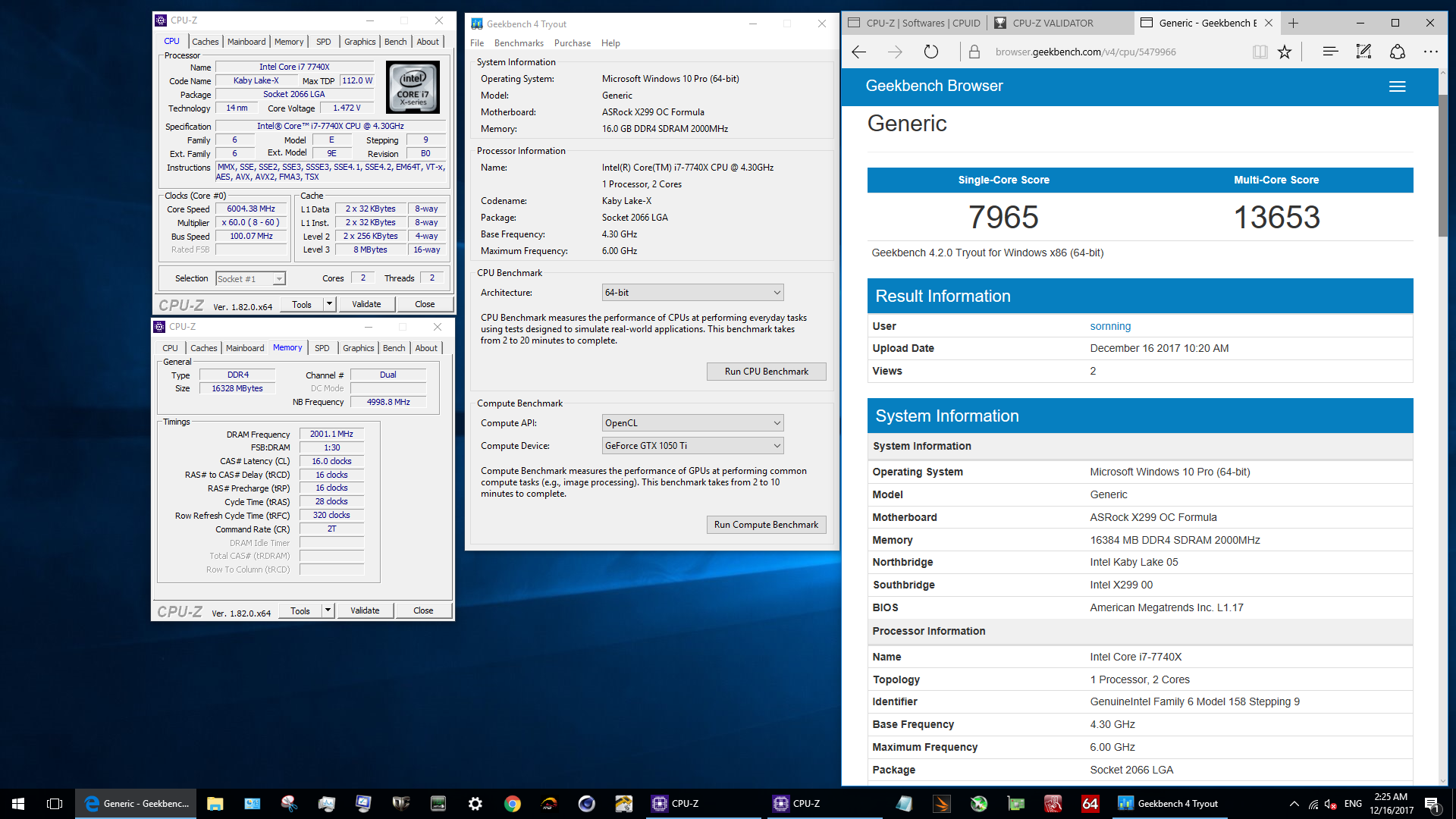Expand the Architecture 64-bit dropdown

coord(692,293)
